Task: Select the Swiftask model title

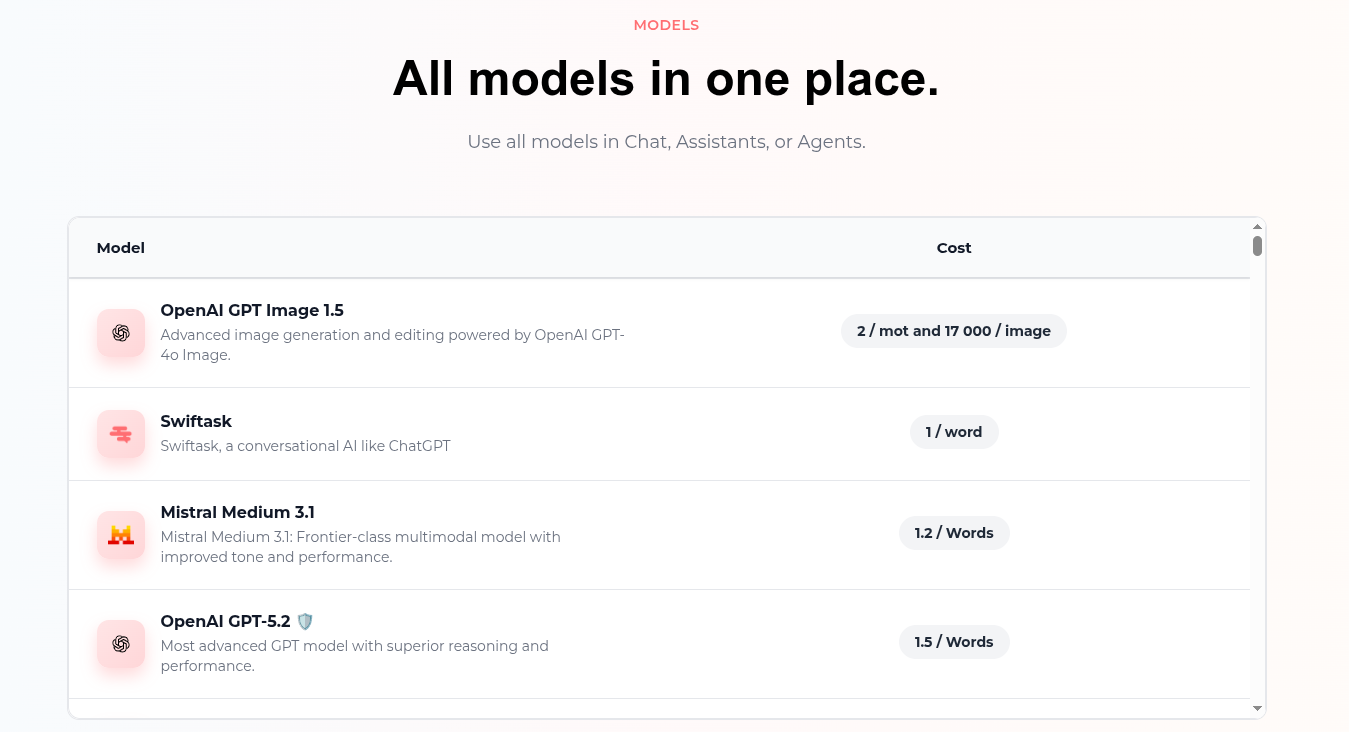Action: pos(196,421)
